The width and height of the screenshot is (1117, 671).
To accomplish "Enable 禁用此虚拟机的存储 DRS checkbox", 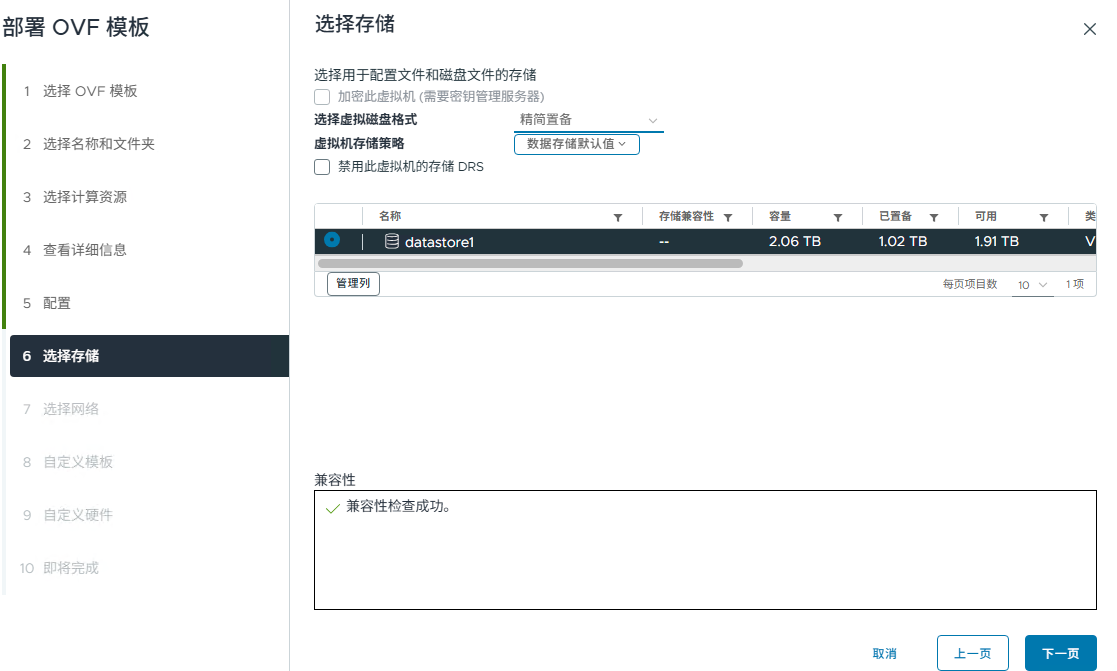I will pos(322,167).
